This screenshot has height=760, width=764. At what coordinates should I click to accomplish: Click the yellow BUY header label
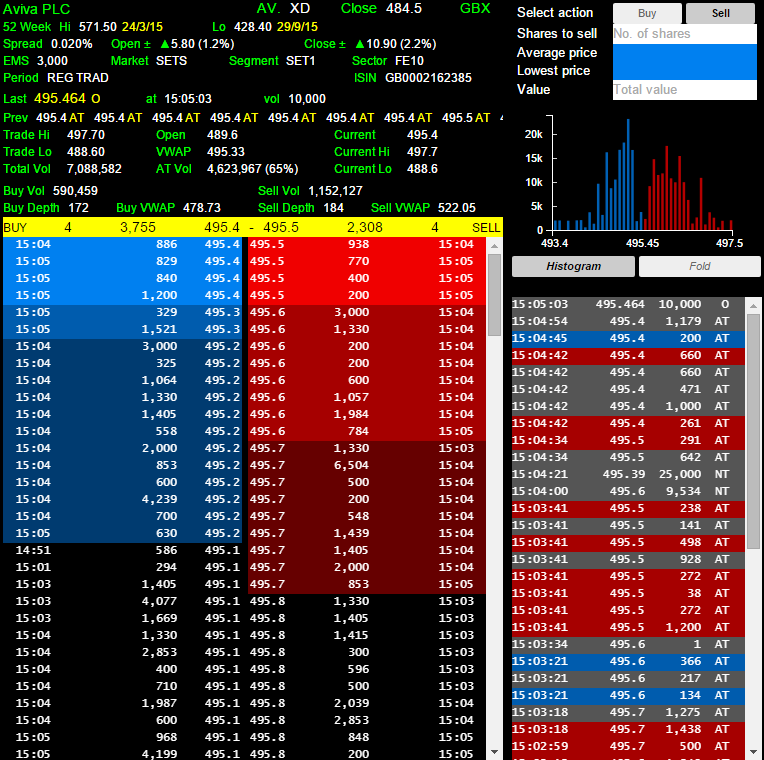15,228
